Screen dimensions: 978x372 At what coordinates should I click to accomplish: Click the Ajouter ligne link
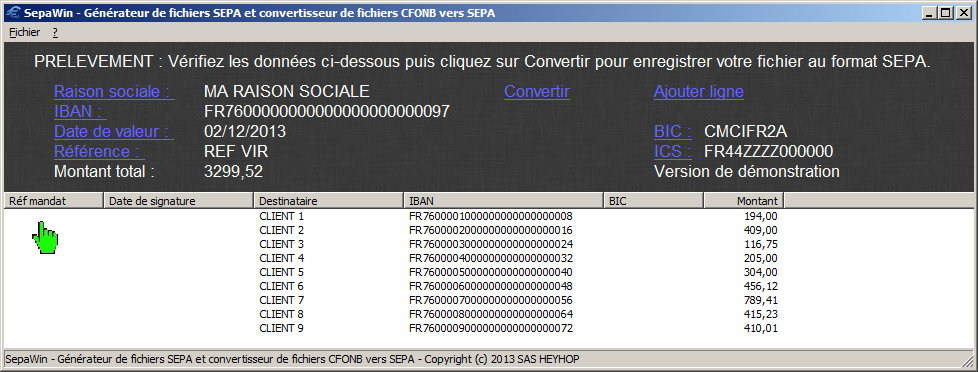pos(699,92)
